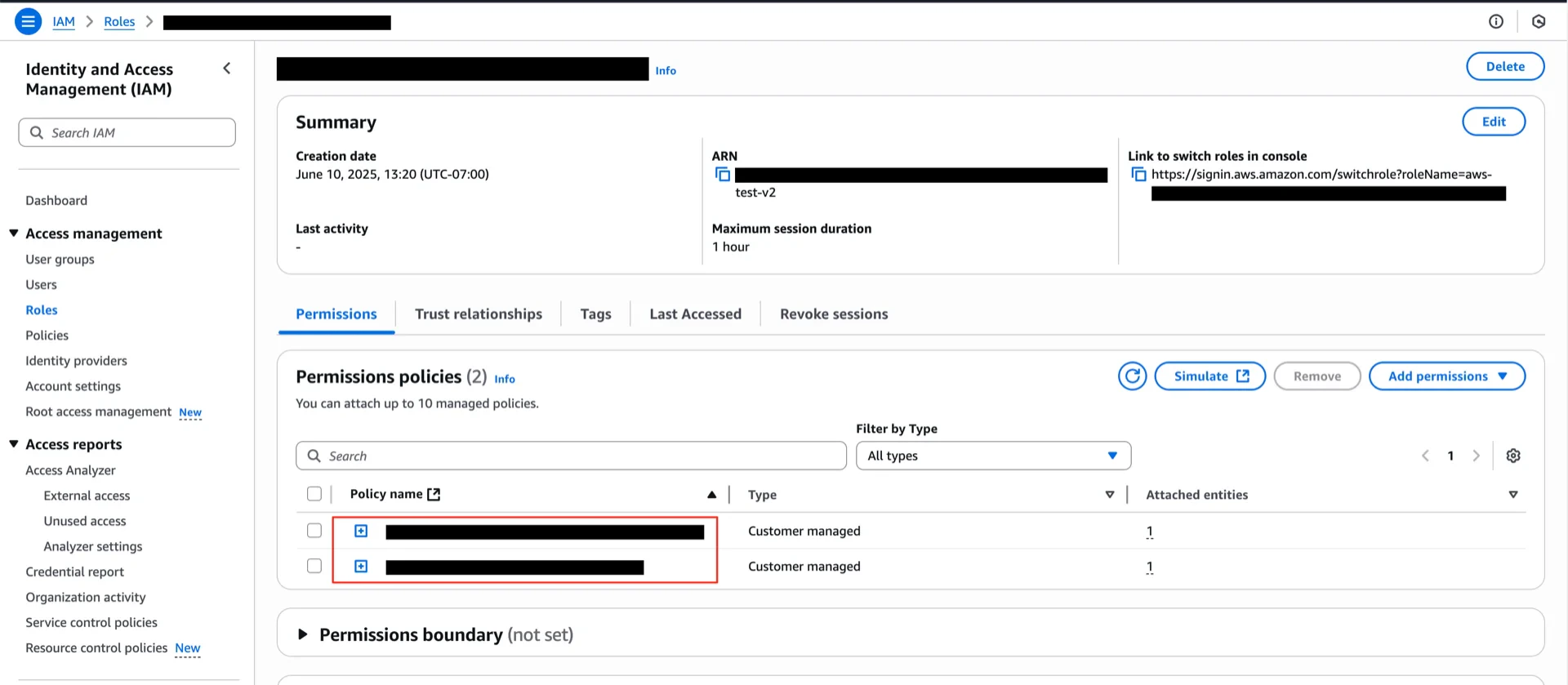Open the IAM breadcrumb link
Screen dimensions: 1568x685
click(x=64, y=22)
